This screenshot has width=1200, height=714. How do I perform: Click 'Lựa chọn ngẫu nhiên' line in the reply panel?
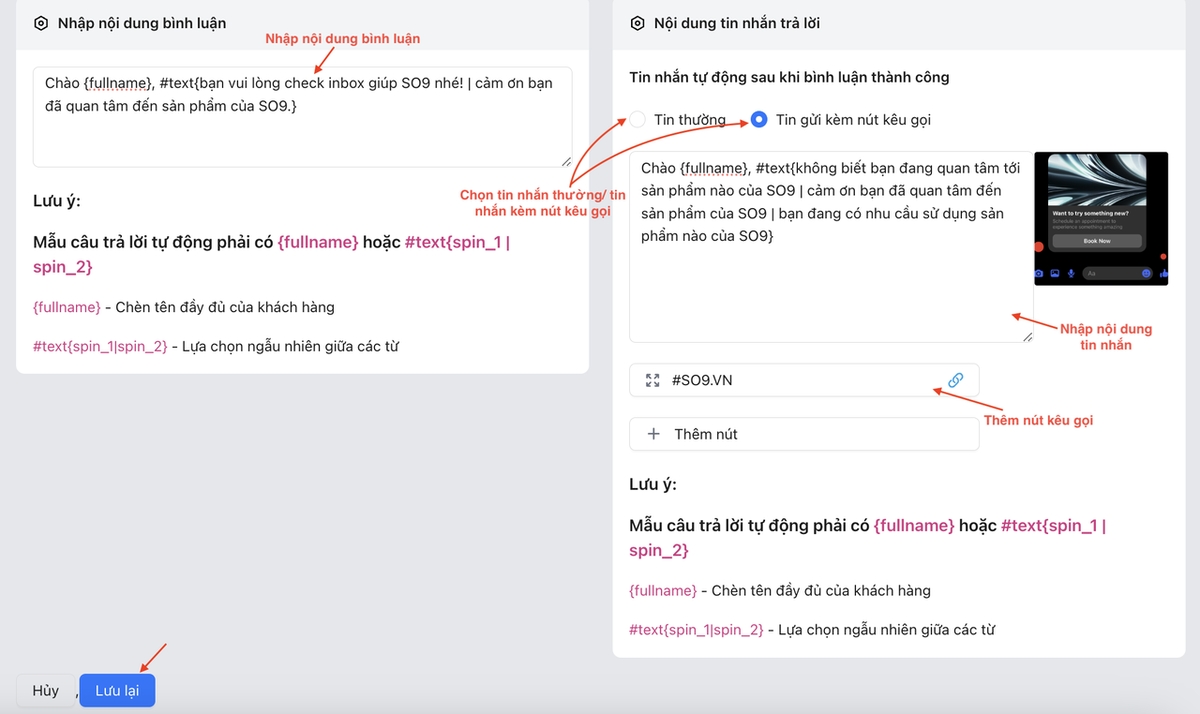[x=812, y=630]
